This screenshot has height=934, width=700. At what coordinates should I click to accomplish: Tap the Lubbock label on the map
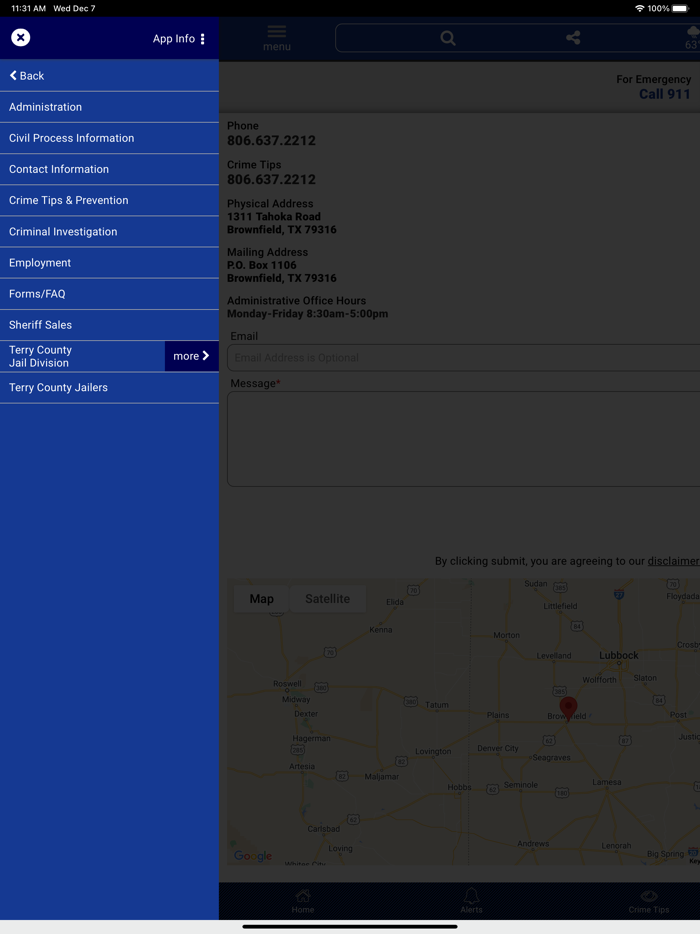[618, 655]
